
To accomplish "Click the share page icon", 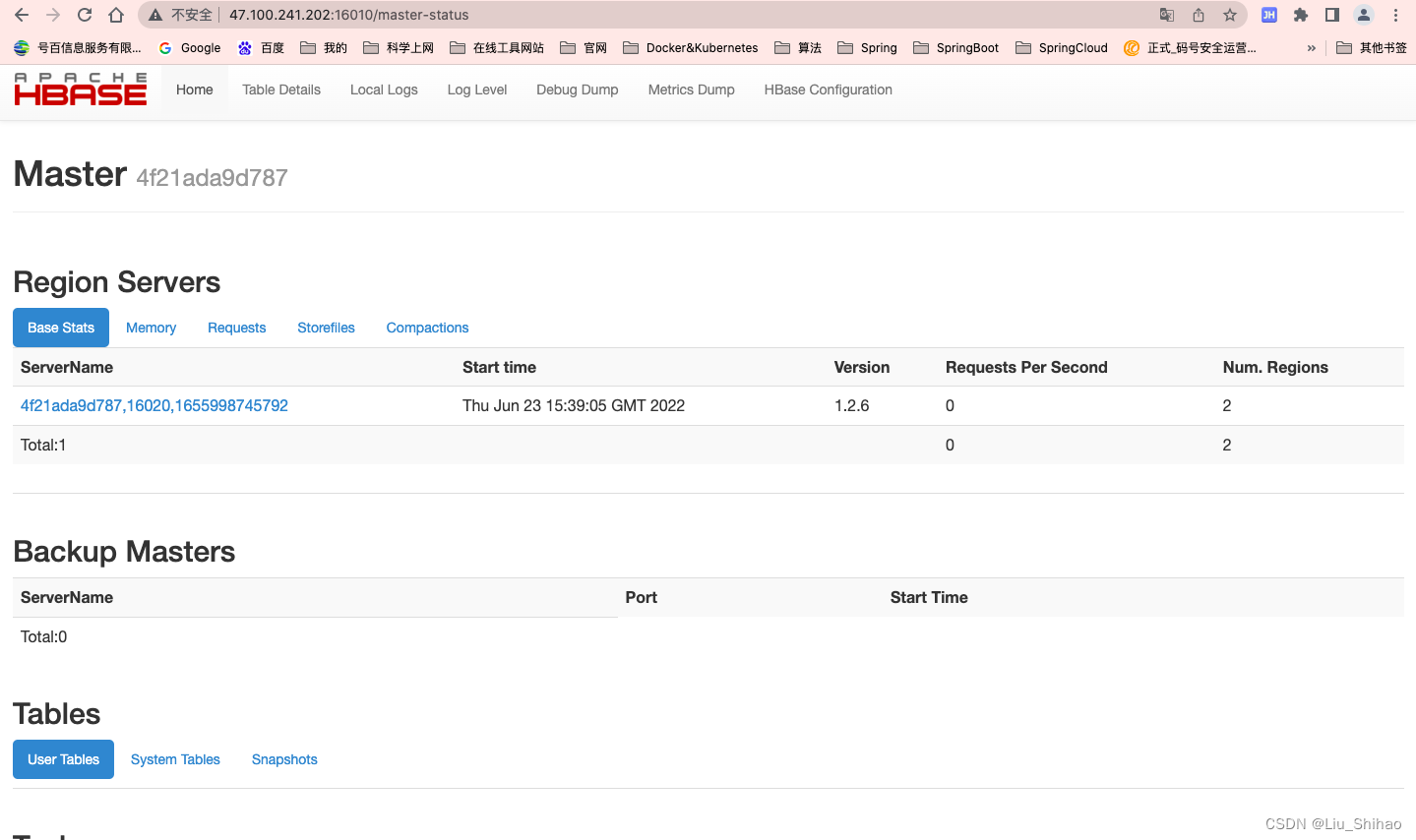I will tap(1199, 15).
